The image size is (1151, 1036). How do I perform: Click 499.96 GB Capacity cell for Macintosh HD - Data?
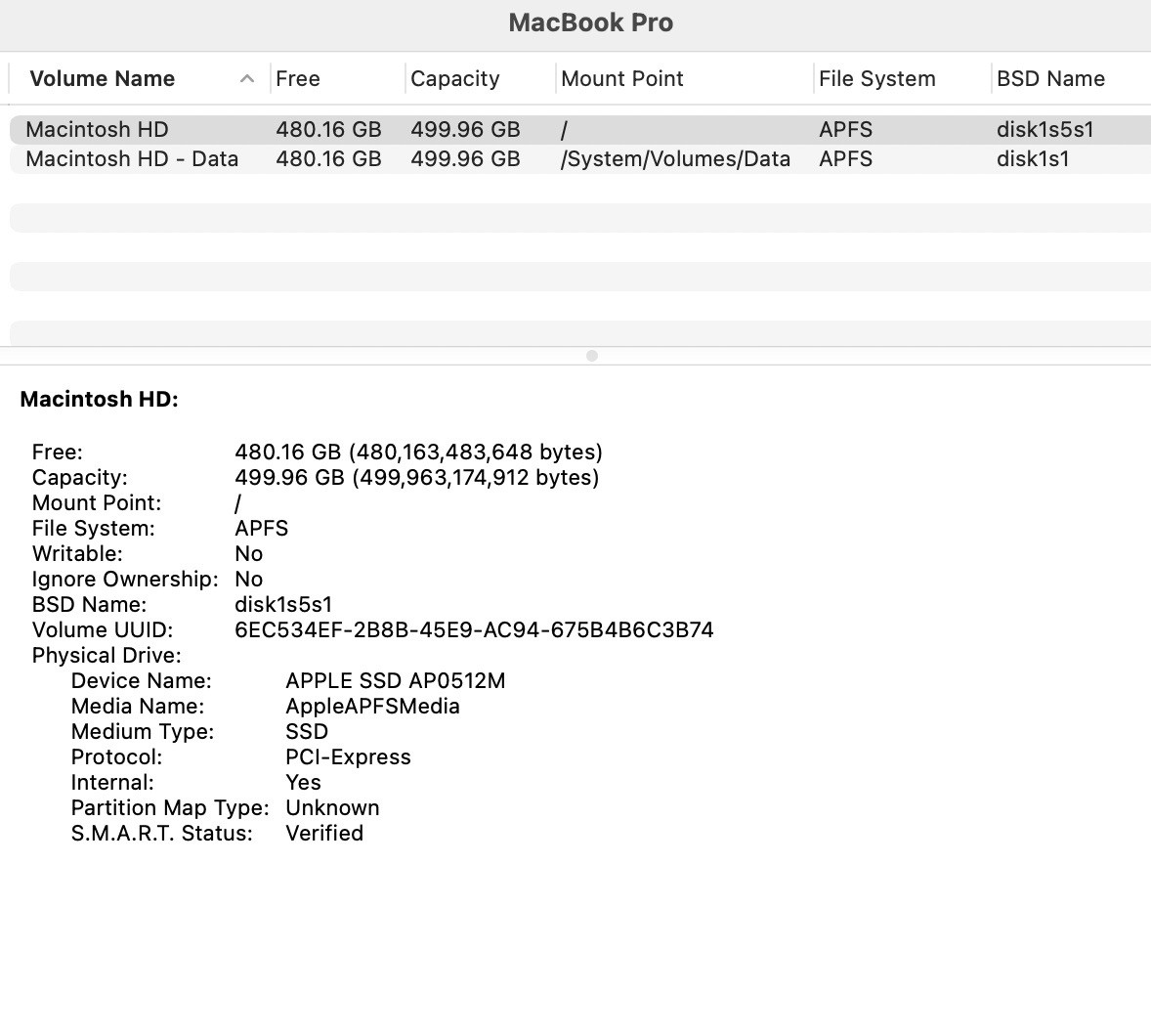click(x=465, y=159)
